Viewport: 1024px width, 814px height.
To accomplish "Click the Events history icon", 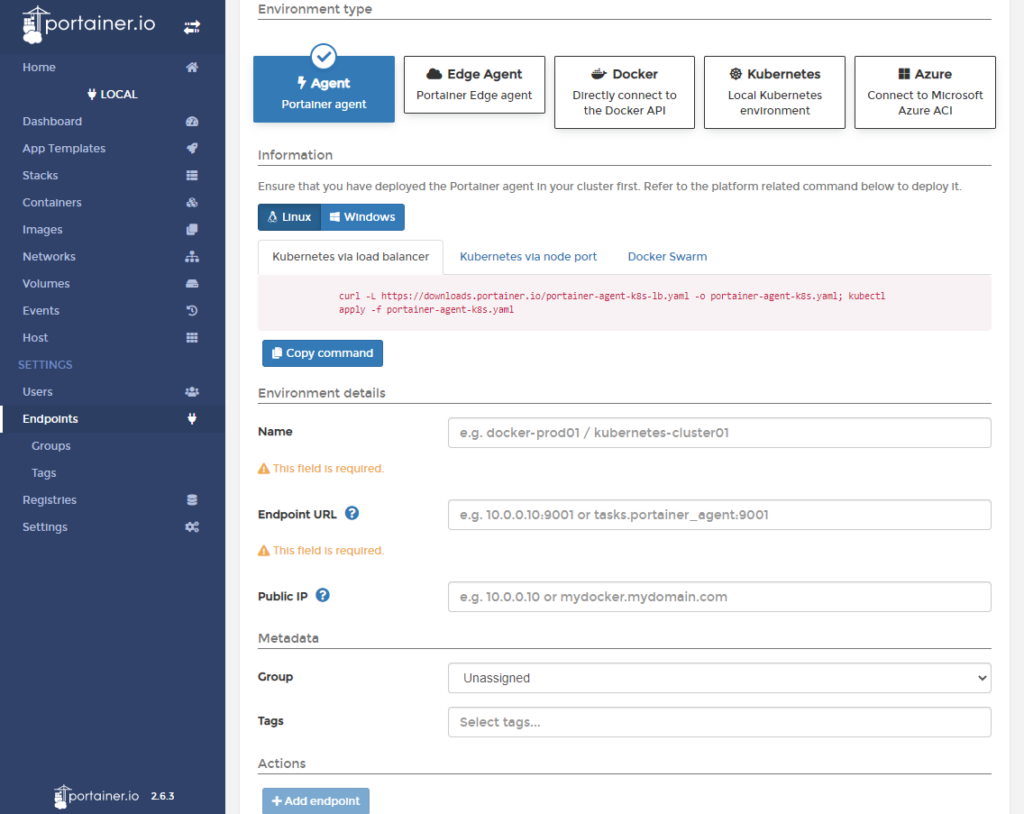I will click(192, 310).
